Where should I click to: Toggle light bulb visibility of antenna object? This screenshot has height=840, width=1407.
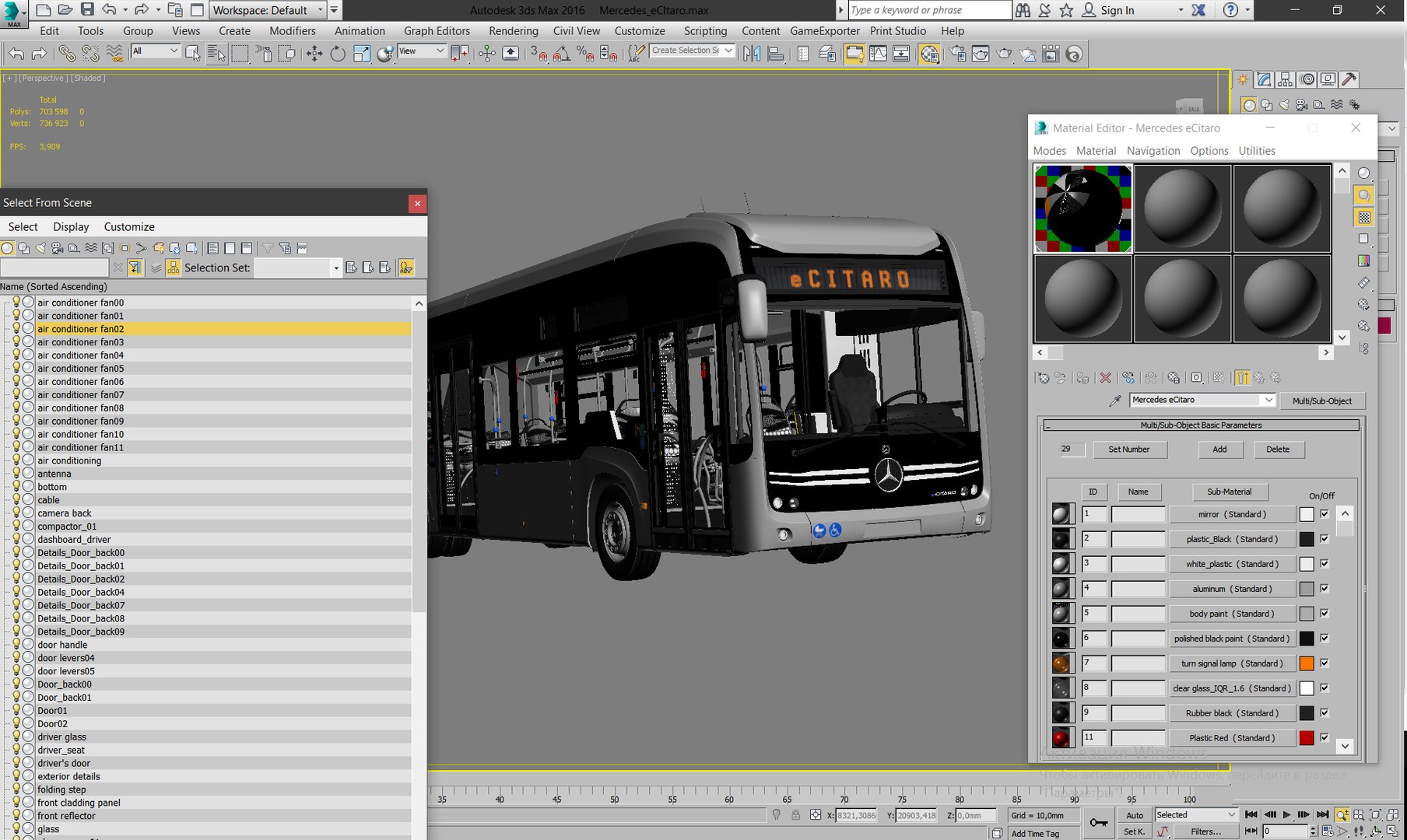point(16,473)
